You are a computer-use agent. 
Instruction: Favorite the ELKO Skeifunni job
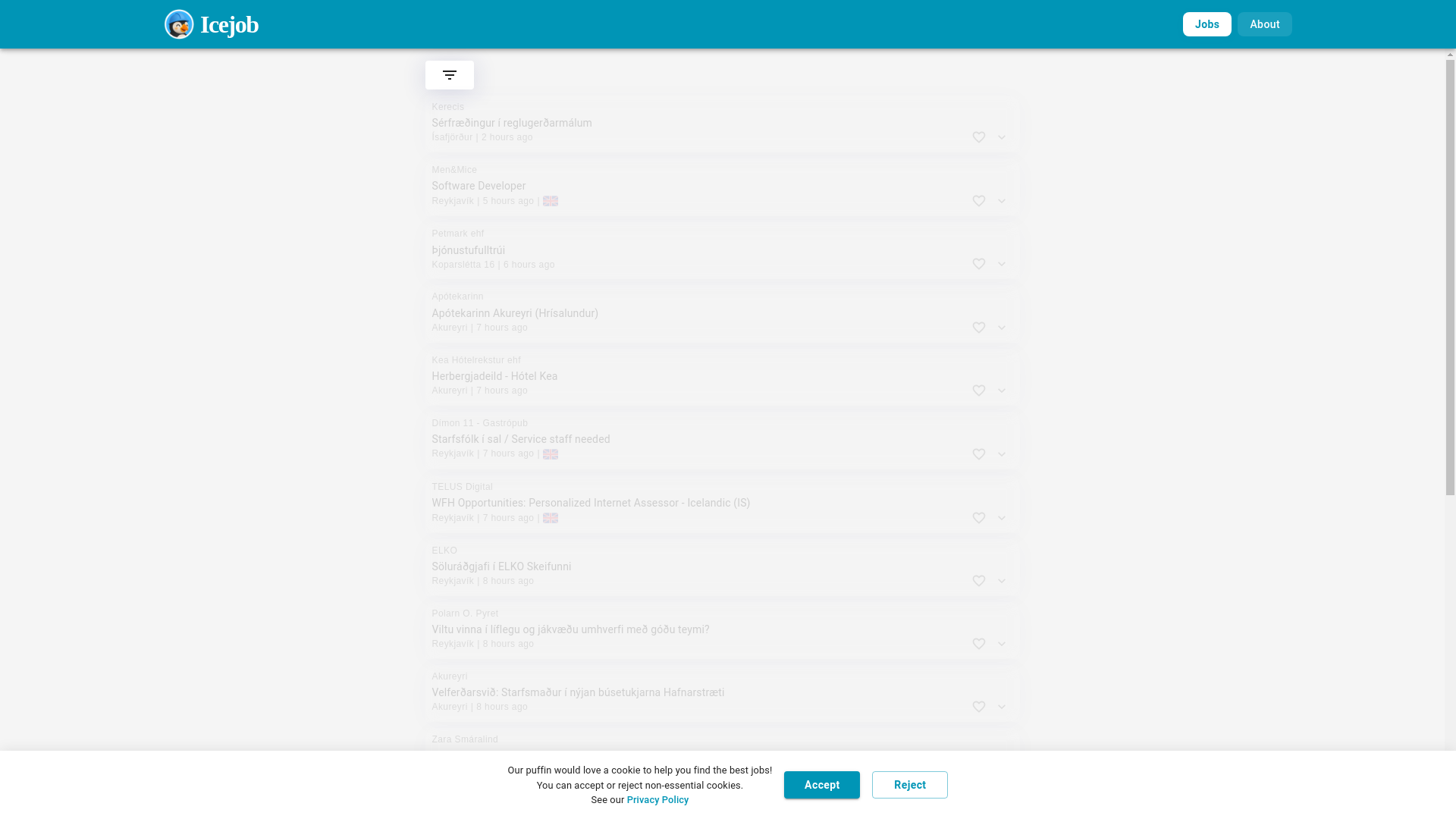coord(979,581)
